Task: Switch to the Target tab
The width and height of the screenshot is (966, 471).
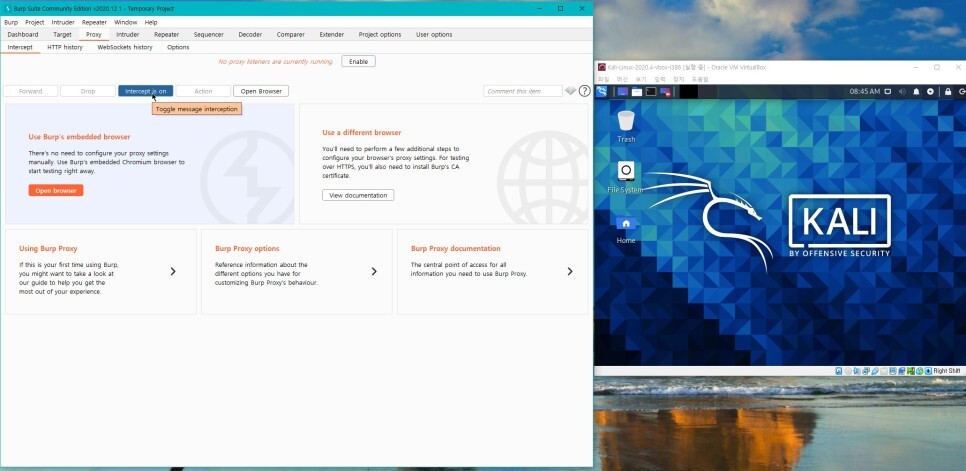Action: click(62, 34)
